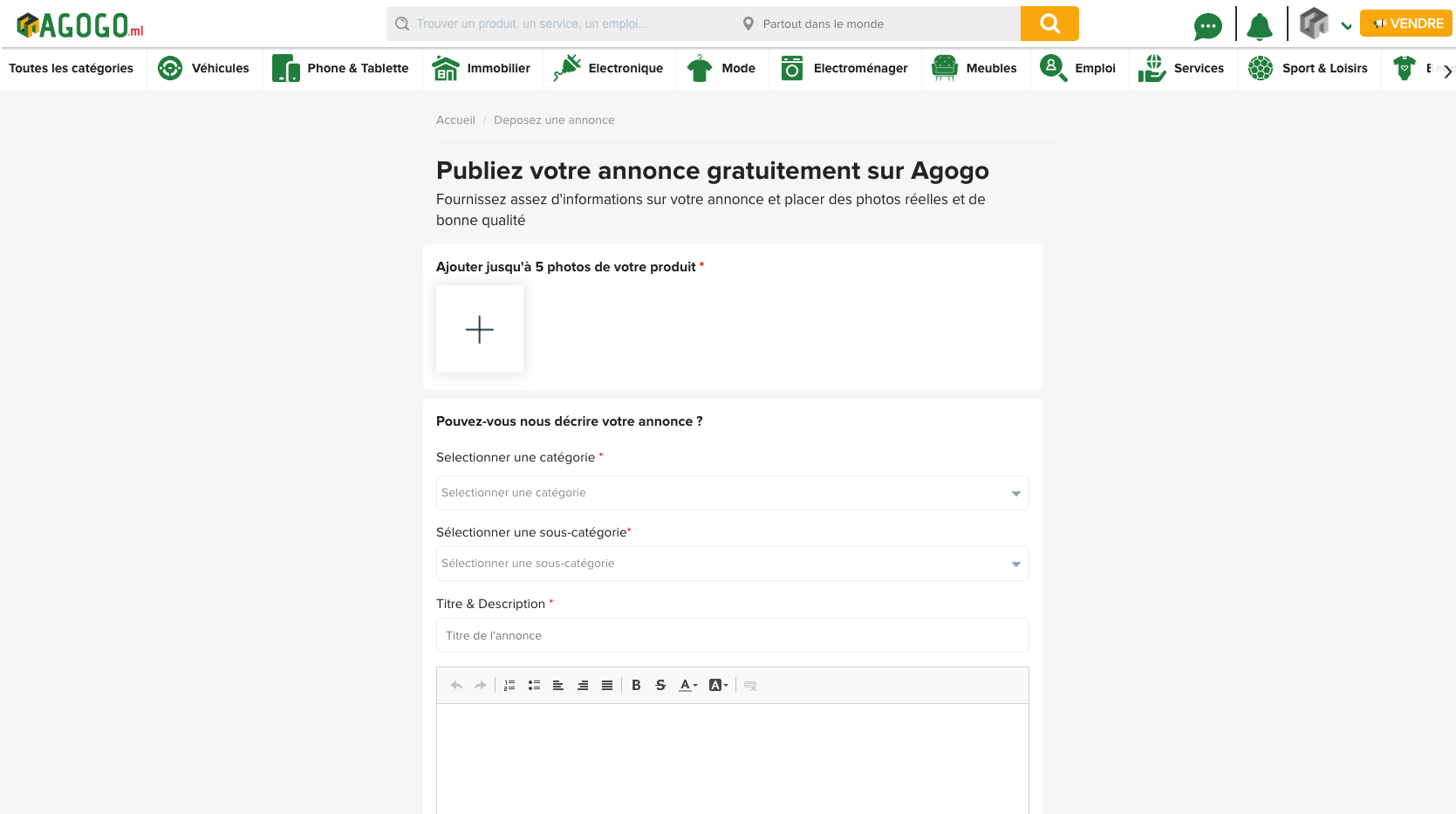The width and height of the screenshot is (1456, 814).
Task: Open the Véhicules category
Action: 204,68
